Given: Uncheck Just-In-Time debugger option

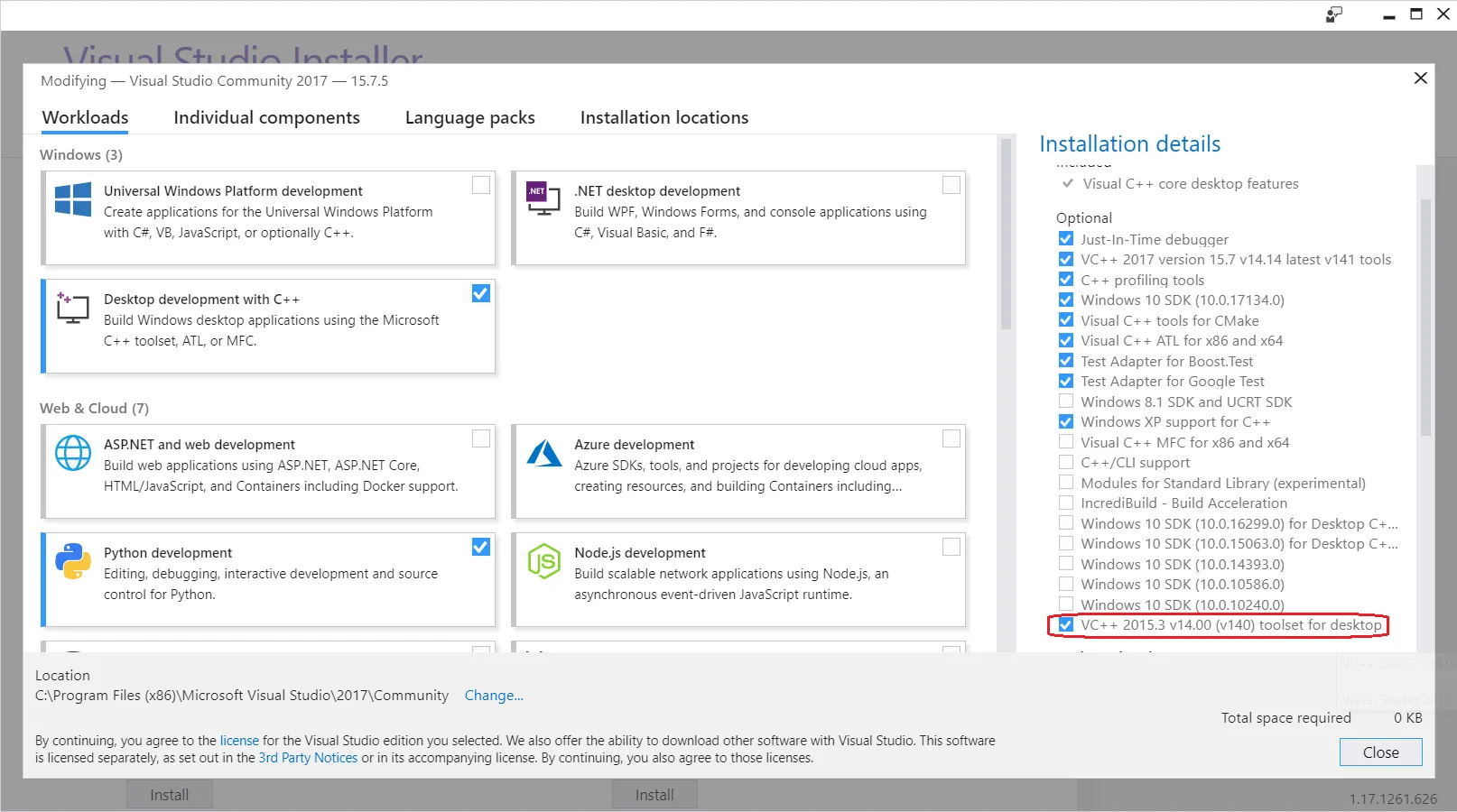Looking at the screenshot, I should point(1066,239).
